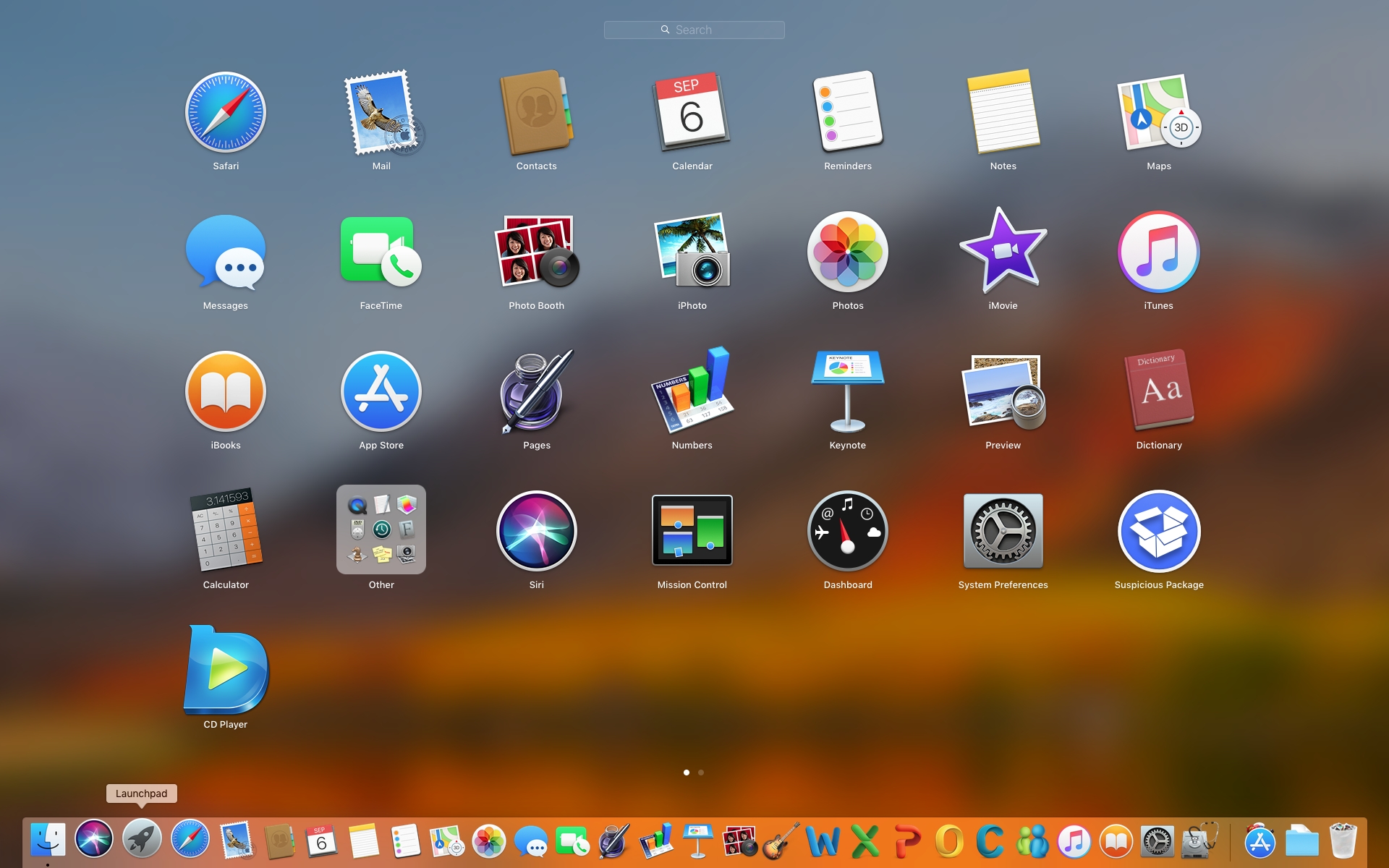Open iTunes from the Dock
1389x868 pixels.
1074,842
